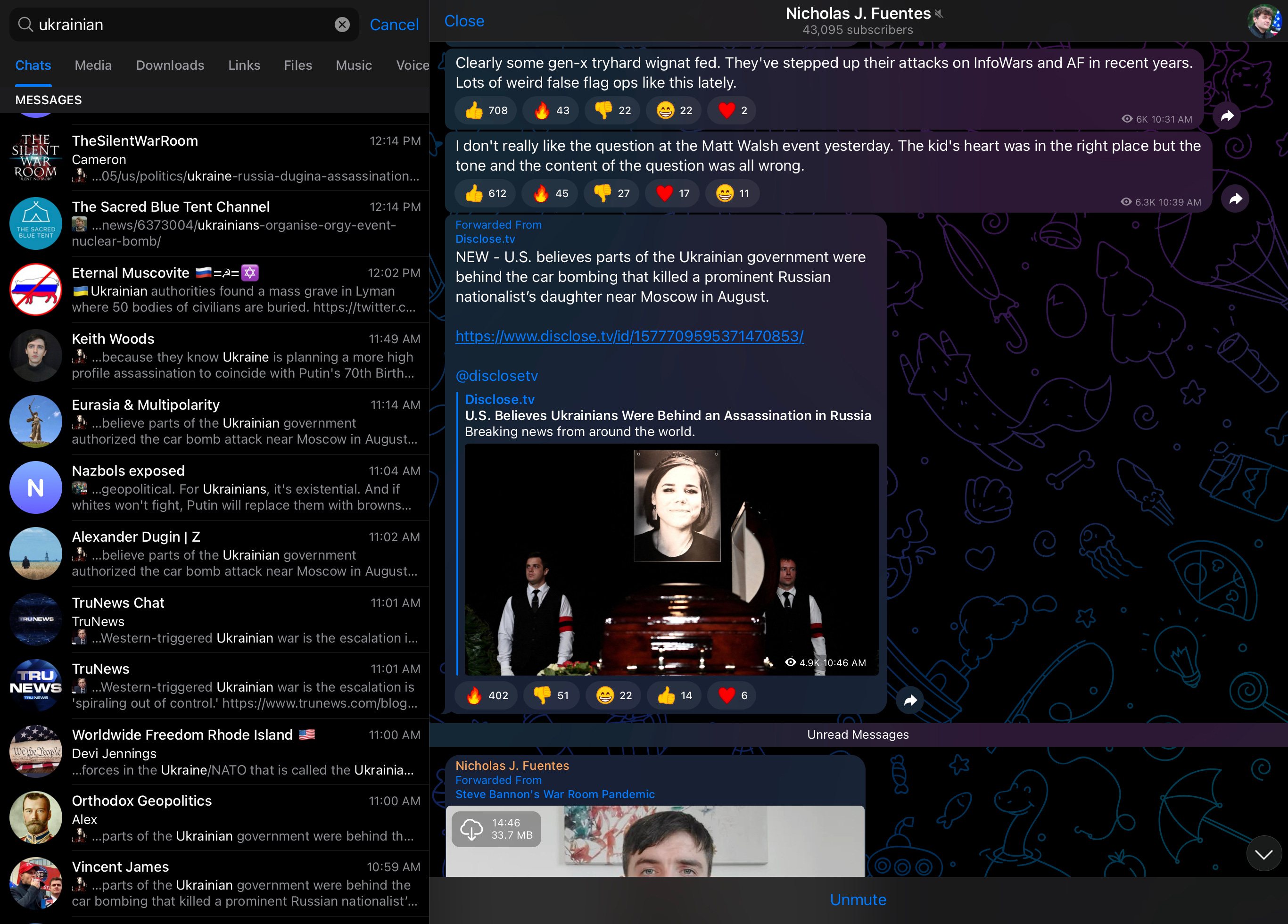Clear the search field with the X icon

coord(342,25)
